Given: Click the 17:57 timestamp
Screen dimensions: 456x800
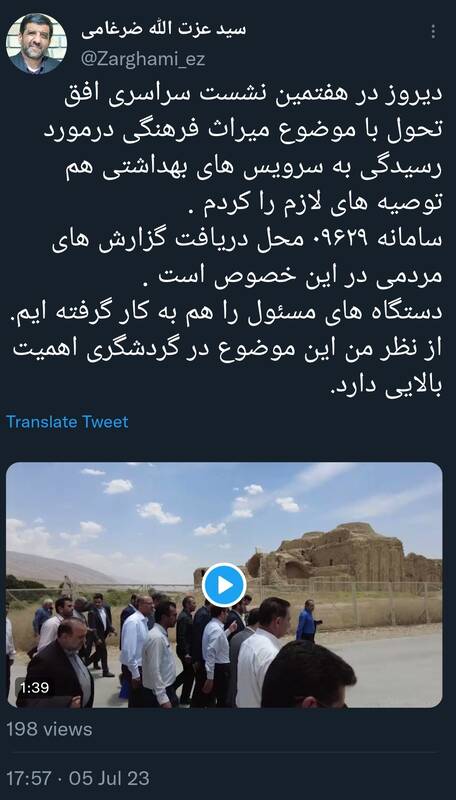Looking at the screenshot, I should pos(29,779).
